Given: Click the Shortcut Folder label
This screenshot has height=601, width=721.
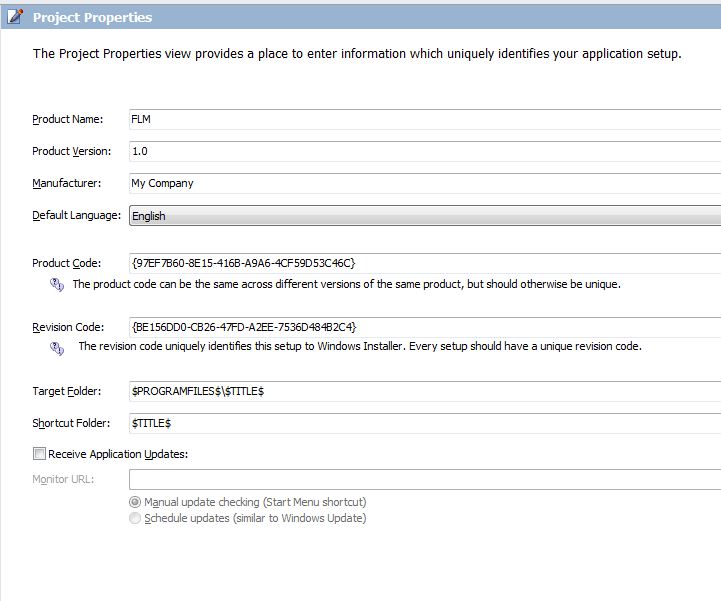Looking at the screenshot, I should pos(71,423).
